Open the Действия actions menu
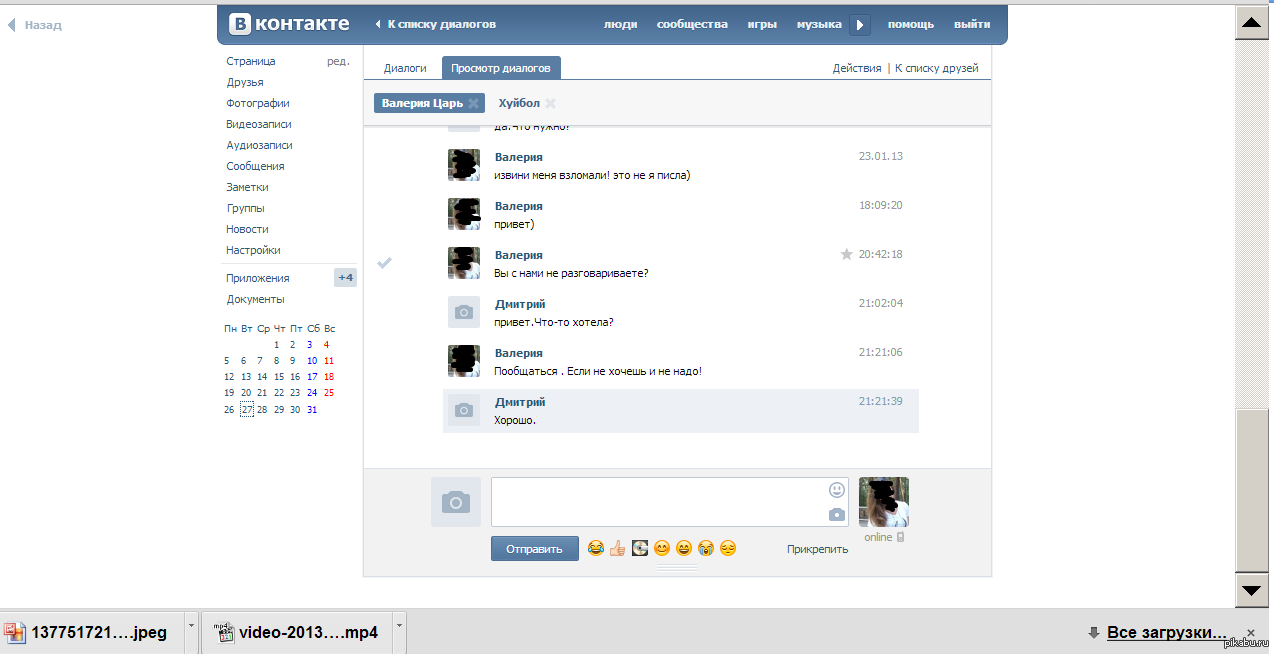Viewport: 1274px width, 654px height. click(x=857, y=68)
